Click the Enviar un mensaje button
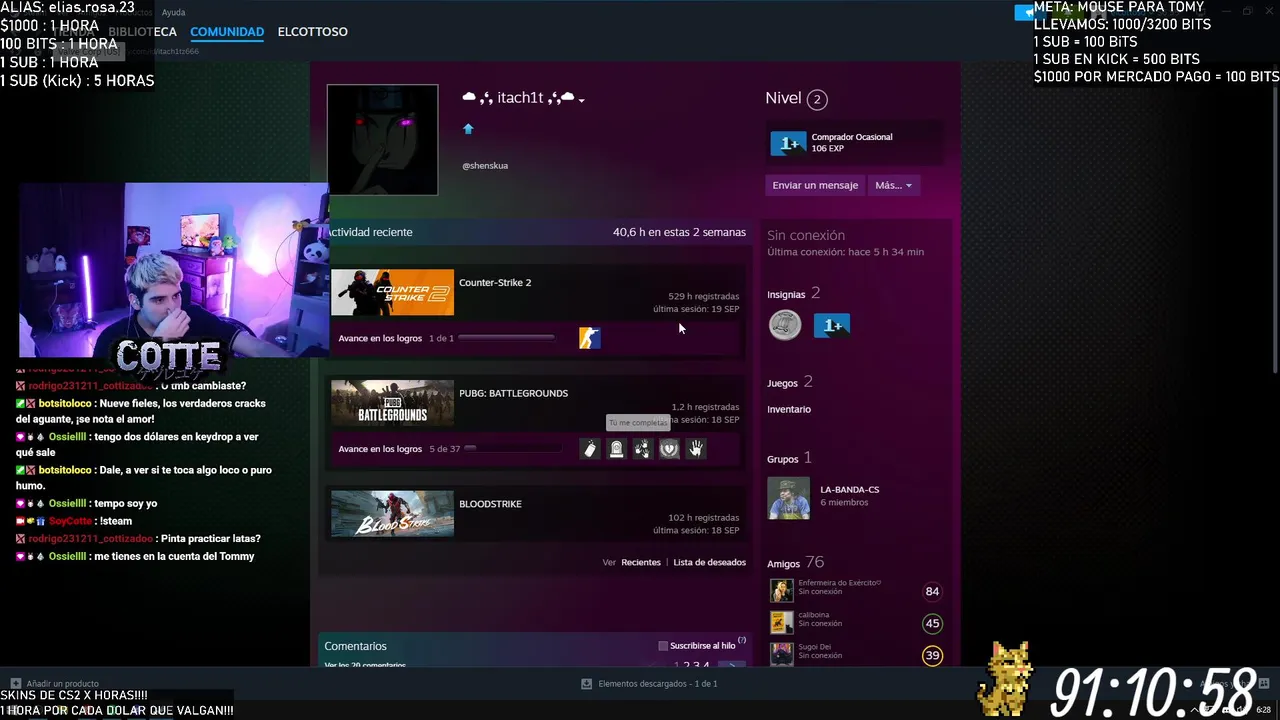The height and width of the screenshot is (720, 1280). click(815, 185)
